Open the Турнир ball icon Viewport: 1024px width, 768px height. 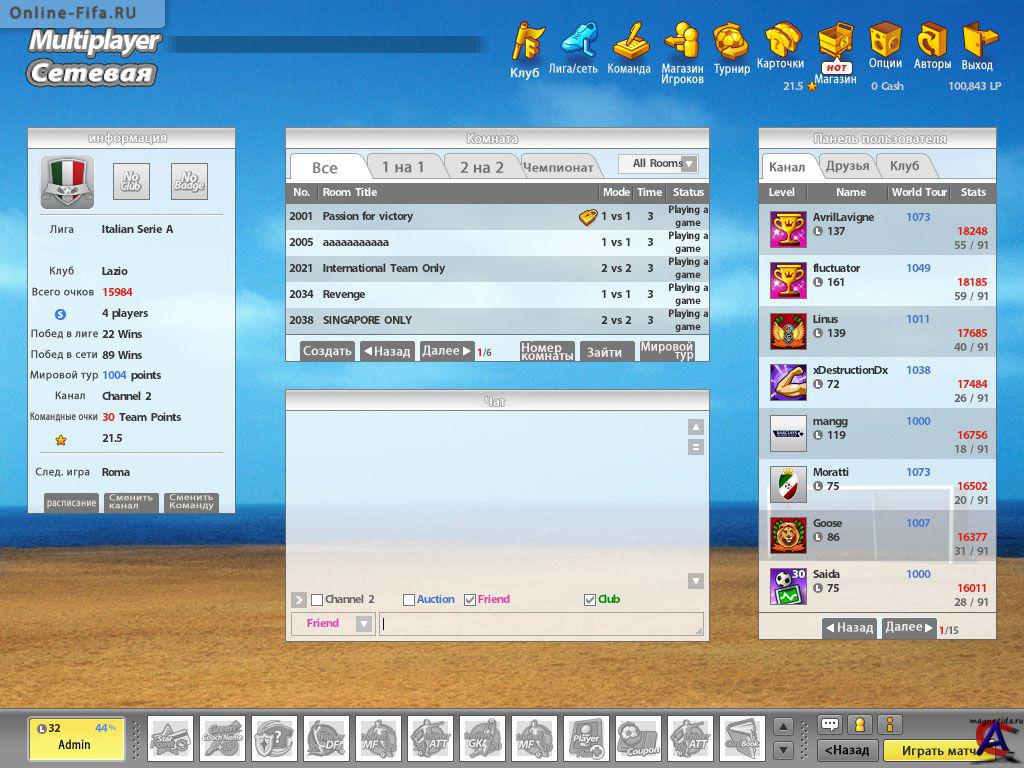[731, 42]
